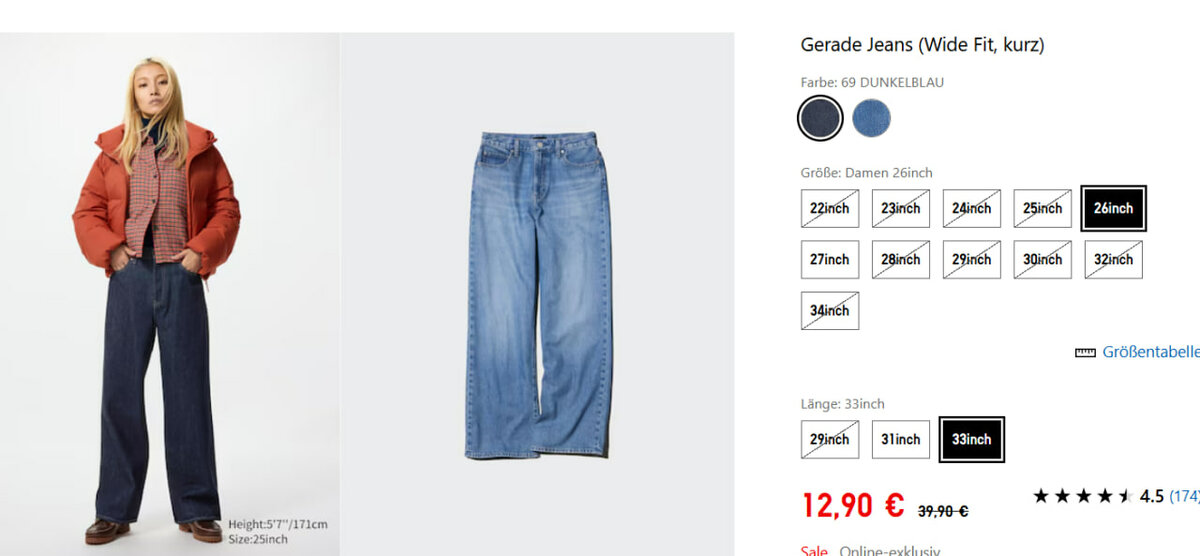Open the 174 reviews link

coord(1184,495)
